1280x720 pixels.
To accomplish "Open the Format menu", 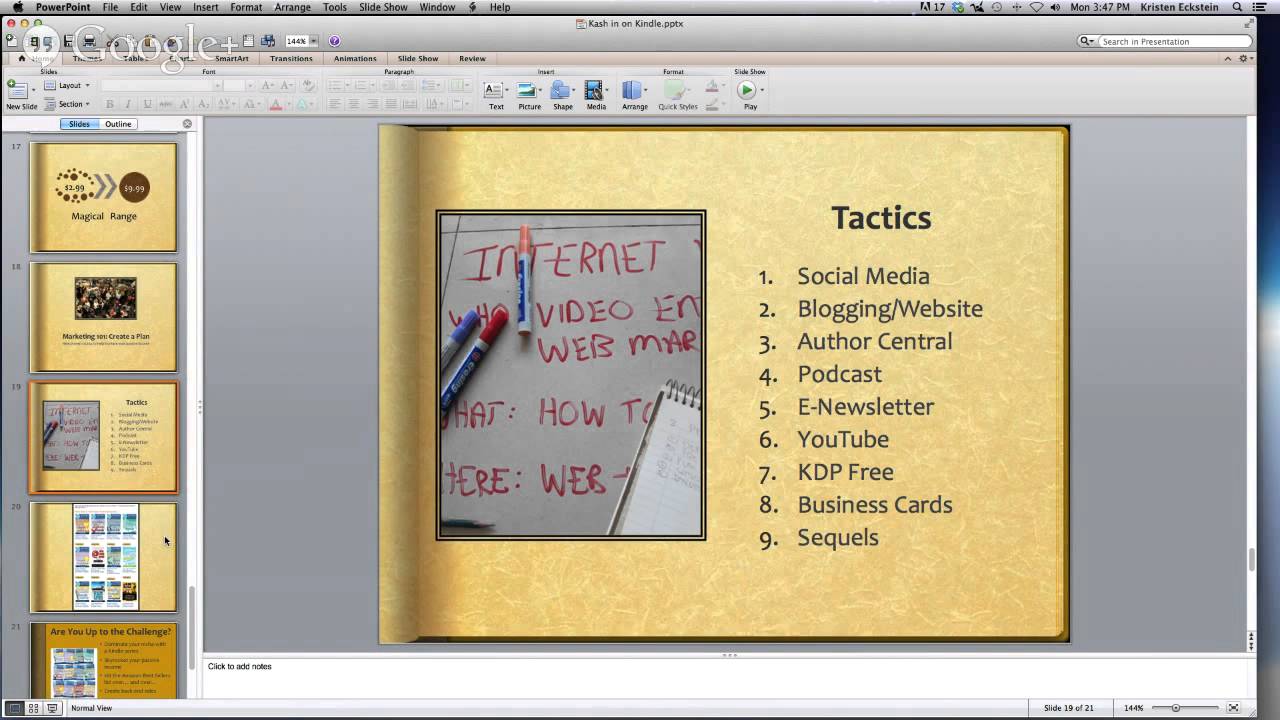I will tap(246, 7).
